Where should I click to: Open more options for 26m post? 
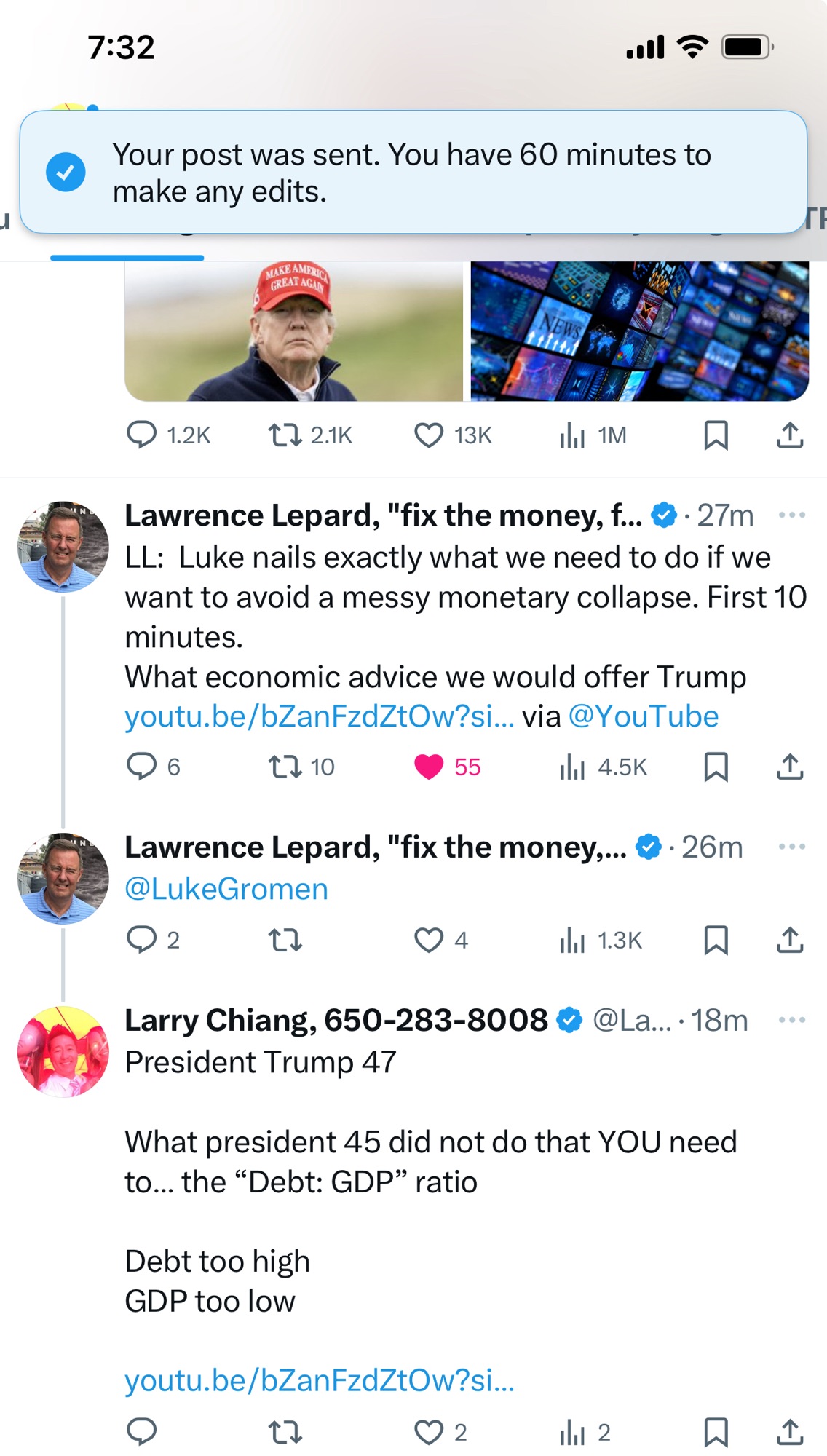(791, 847)
